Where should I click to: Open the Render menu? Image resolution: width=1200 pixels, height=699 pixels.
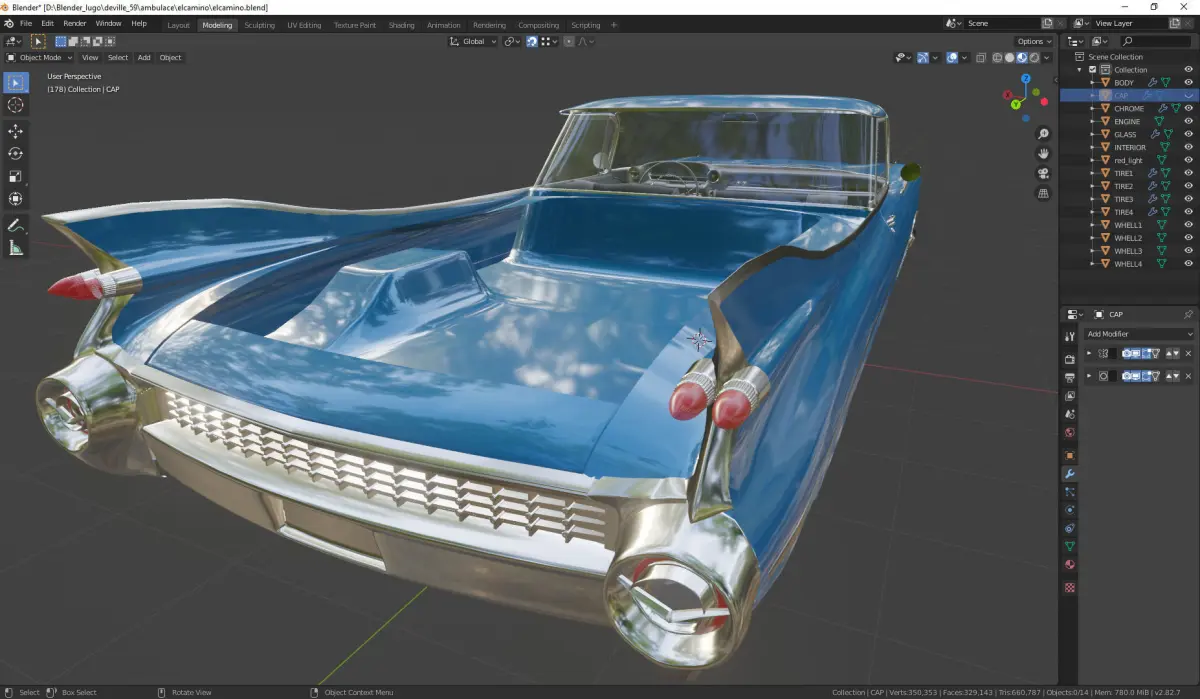(75, 23)
